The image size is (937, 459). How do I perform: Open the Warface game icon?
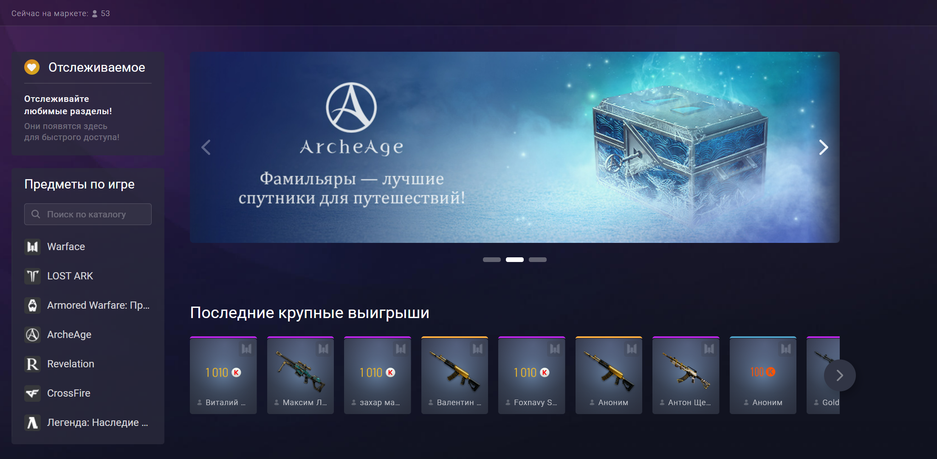coord(32,247)
